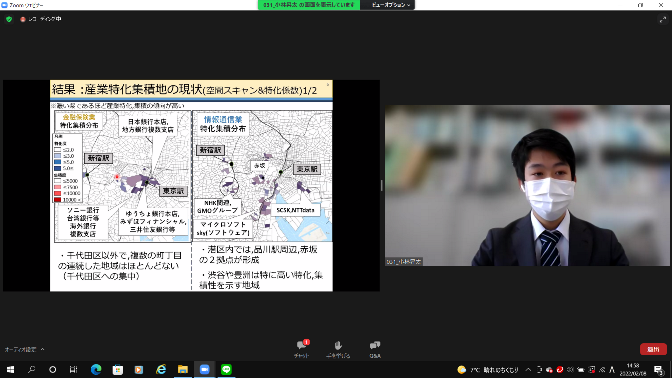Enter full screen with the corner arrows icon

(x=663, y=19)
